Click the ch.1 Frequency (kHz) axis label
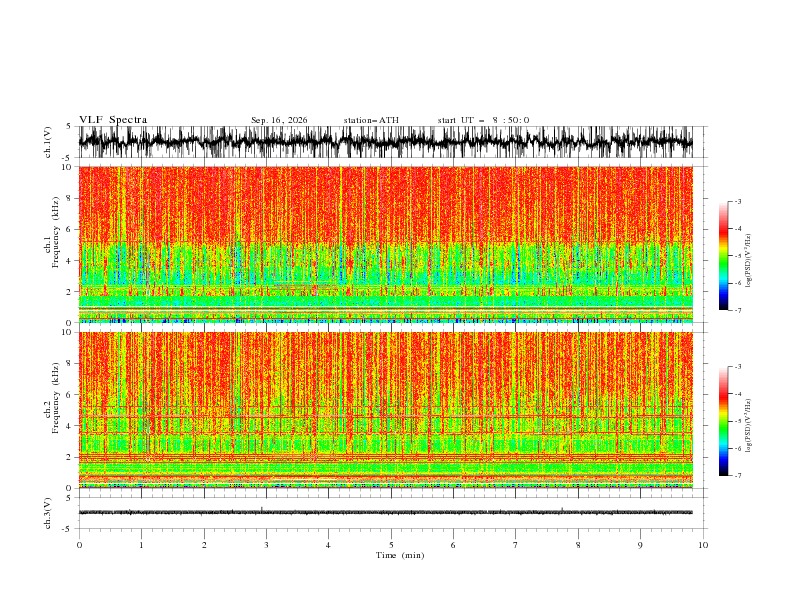792x612 pixels. [x=52, y=244]
